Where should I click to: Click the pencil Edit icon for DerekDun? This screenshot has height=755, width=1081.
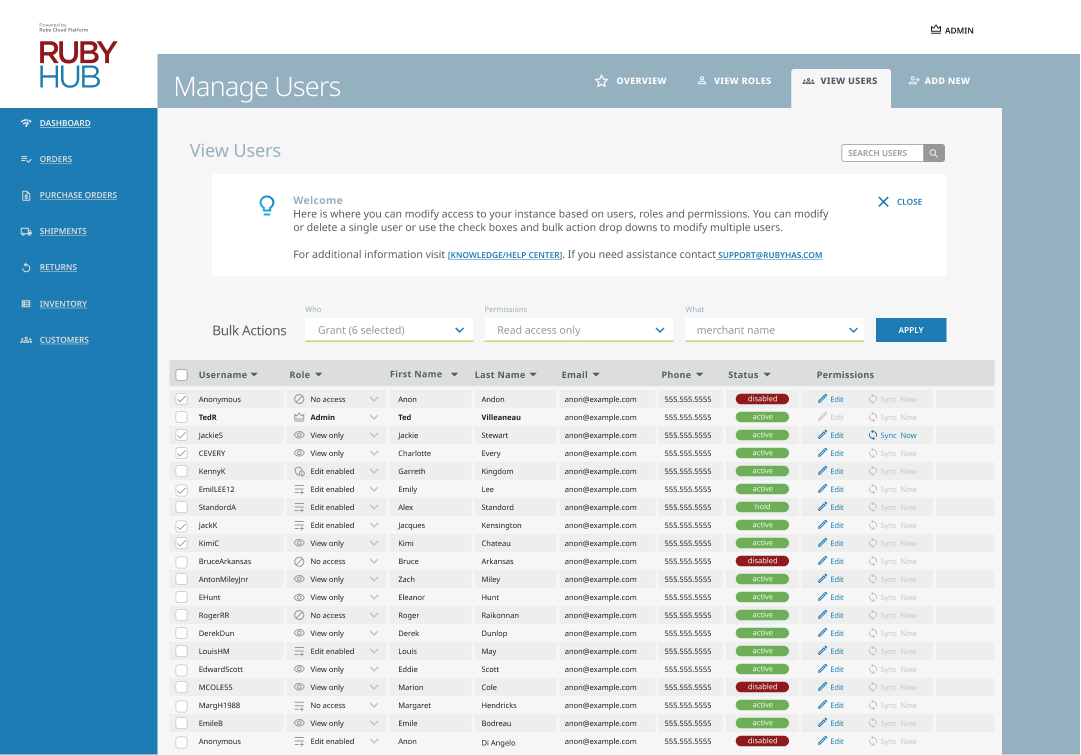tap(822, 633)
